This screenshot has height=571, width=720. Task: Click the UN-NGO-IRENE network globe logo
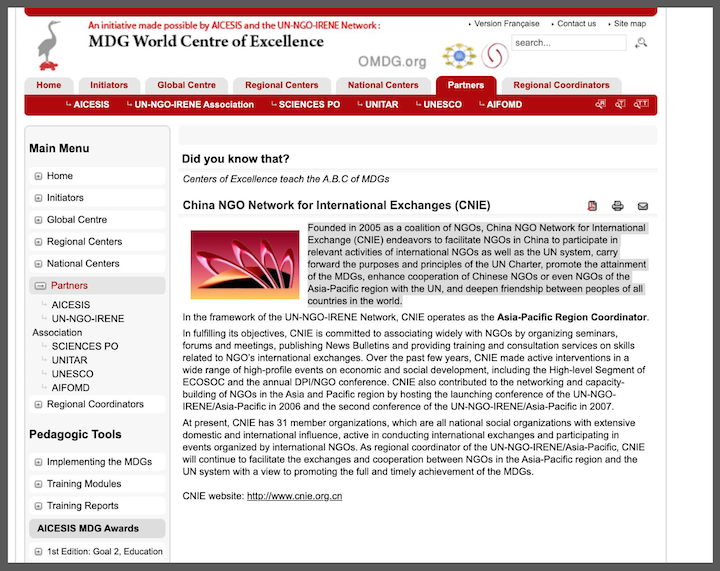click(x=459, y=55)
